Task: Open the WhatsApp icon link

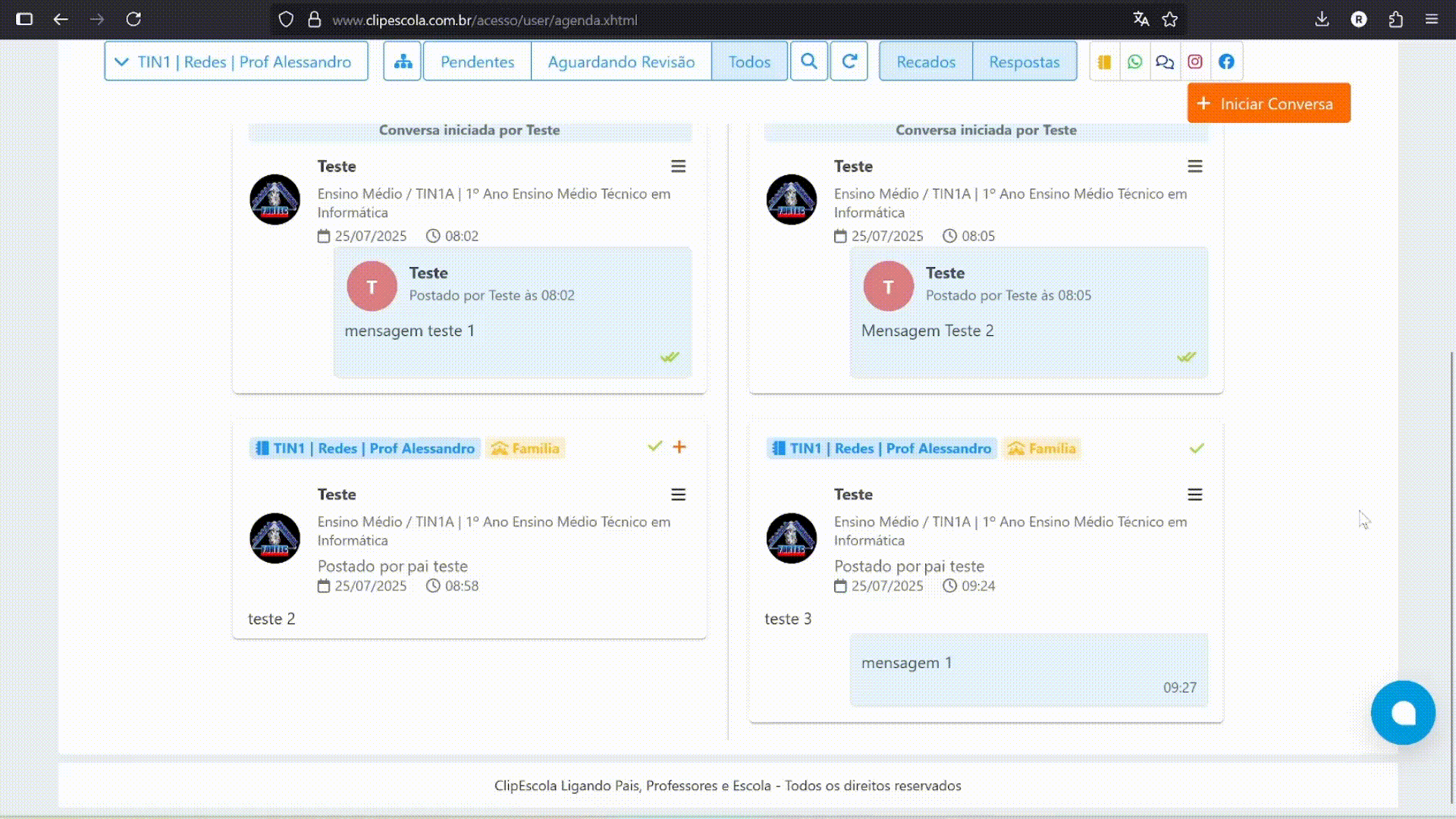Action: pyautogui.click(x=1134, y=61)
